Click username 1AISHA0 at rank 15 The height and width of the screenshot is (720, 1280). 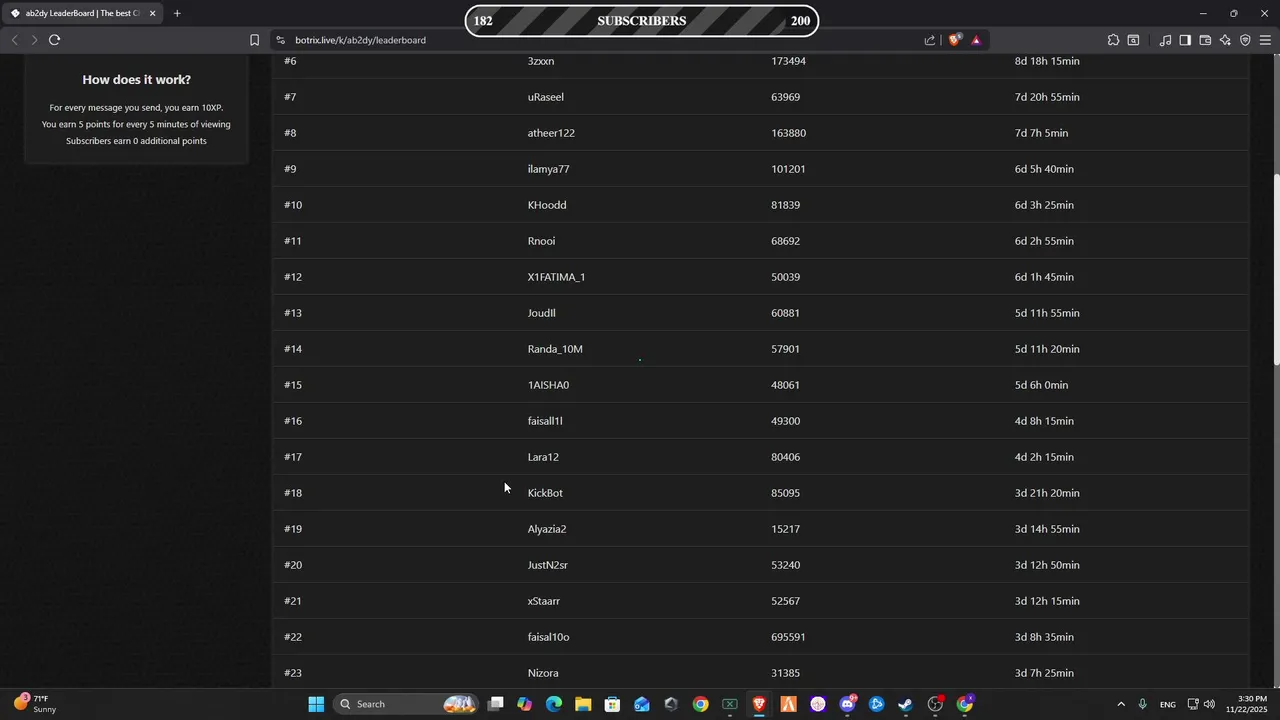point(548,385)
